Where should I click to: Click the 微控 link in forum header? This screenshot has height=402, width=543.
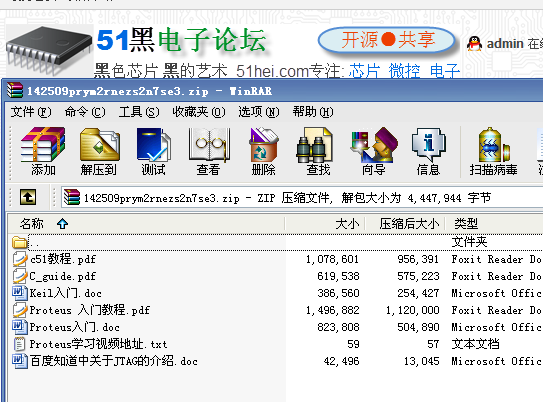click(404, 71)
